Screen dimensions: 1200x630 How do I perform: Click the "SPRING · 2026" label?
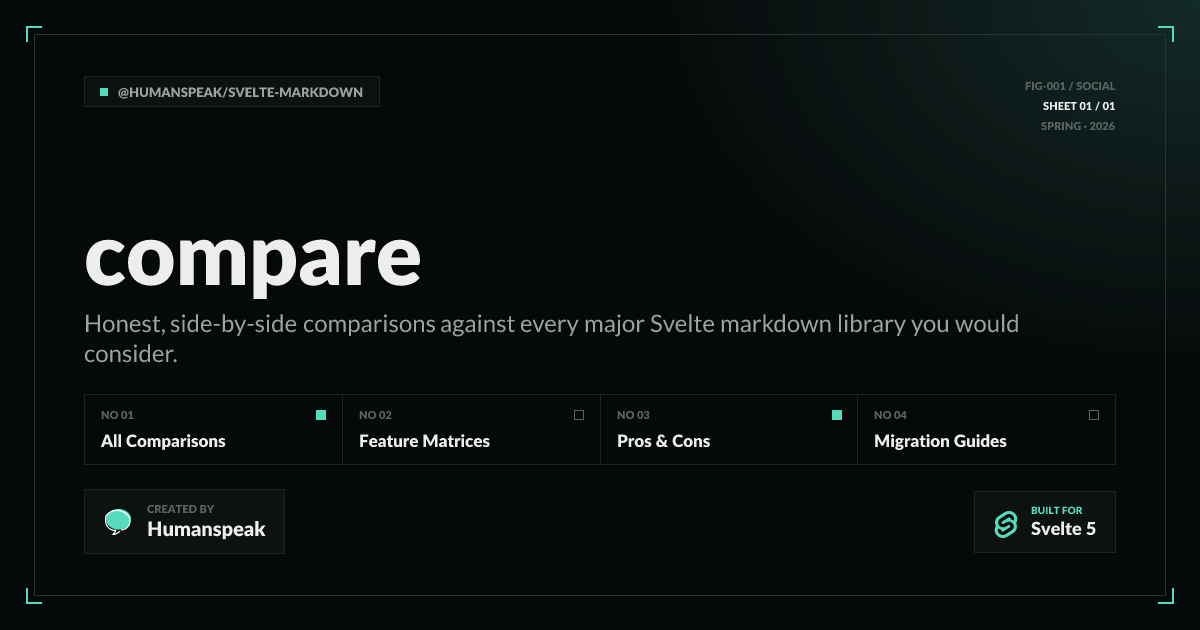coord(1078,126)
